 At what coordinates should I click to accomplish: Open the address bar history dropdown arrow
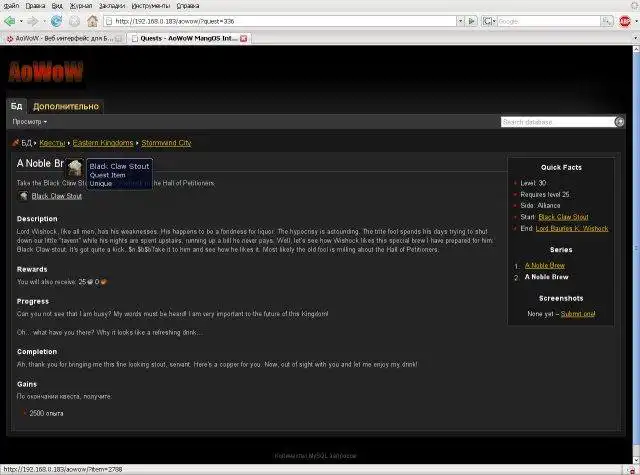pyautogui.click(x=460, y=21)
